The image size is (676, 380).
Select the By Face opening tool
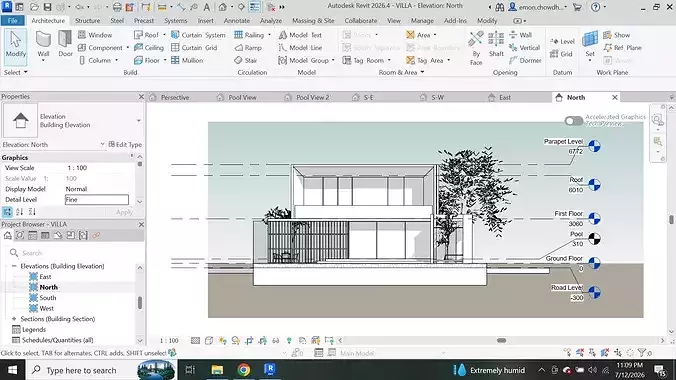click(x=476, y=48)
